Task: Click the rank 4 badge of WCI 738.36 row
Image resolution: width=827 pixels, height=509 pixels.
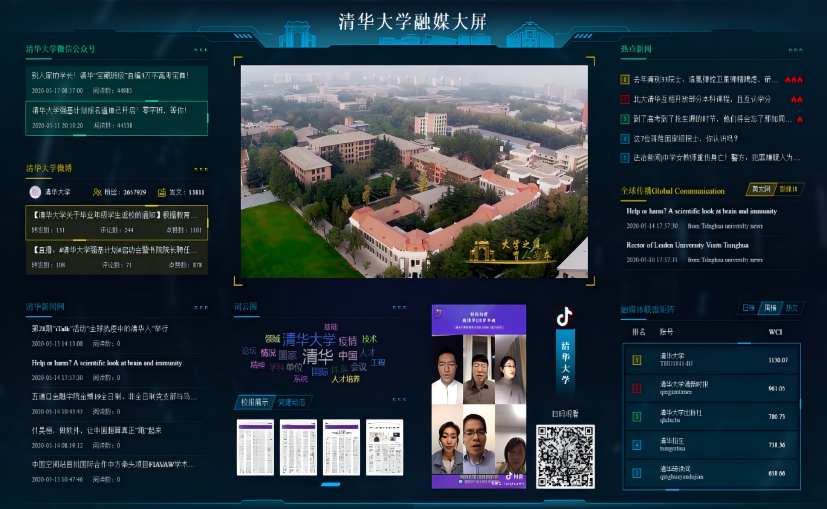Action: (x=637, y=445)
